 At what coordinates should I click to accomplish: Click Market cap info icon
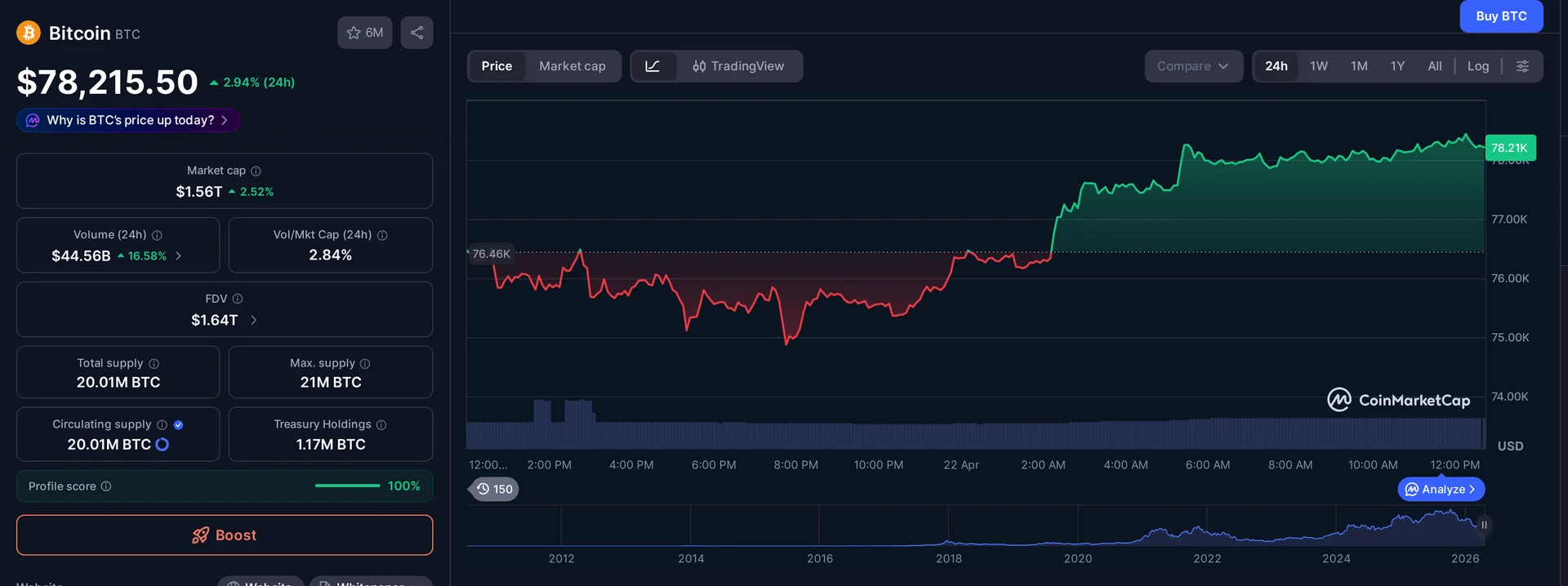[256, 171]
